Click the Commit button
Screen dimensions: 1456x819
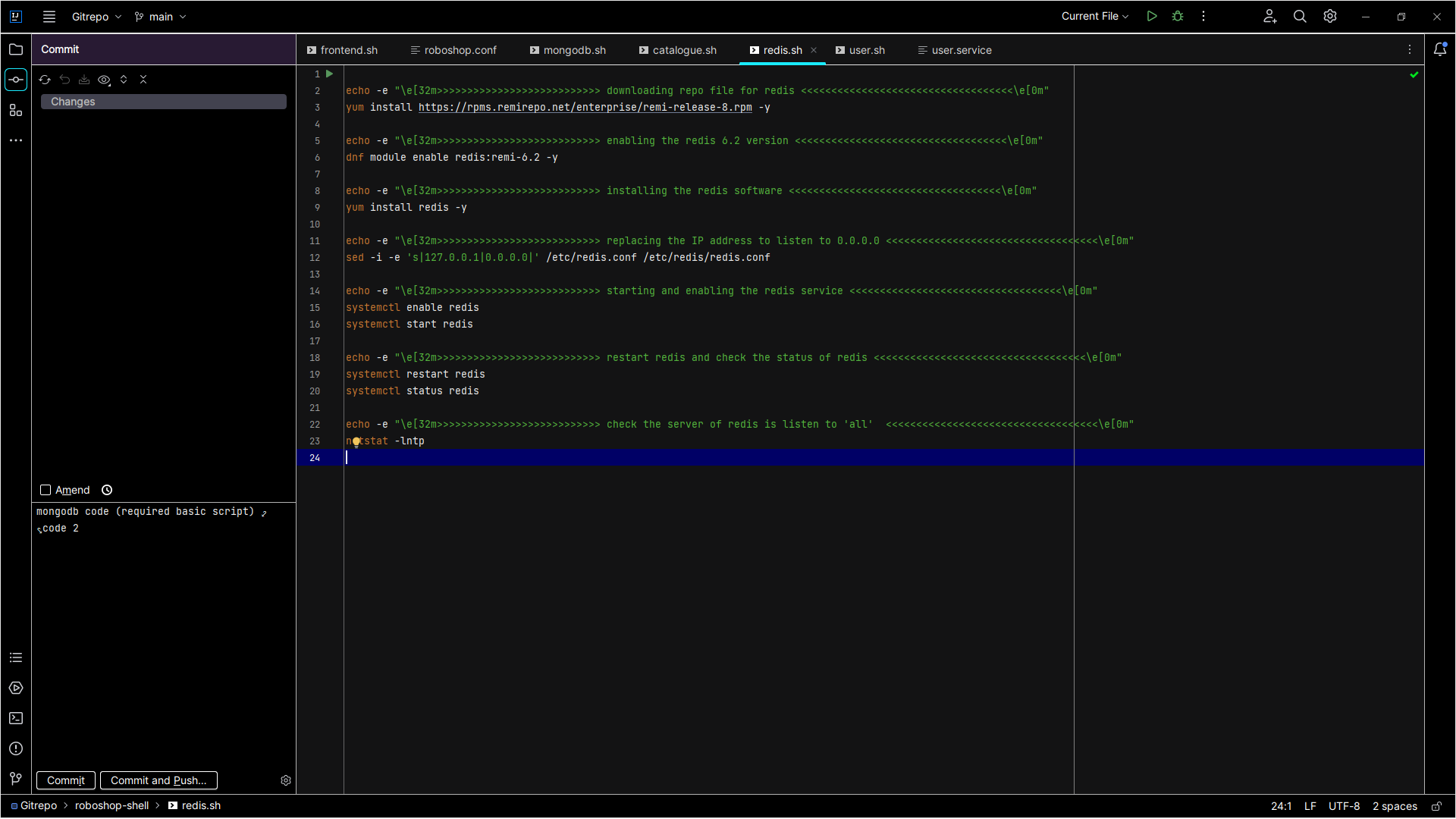(x=65, y=780)
